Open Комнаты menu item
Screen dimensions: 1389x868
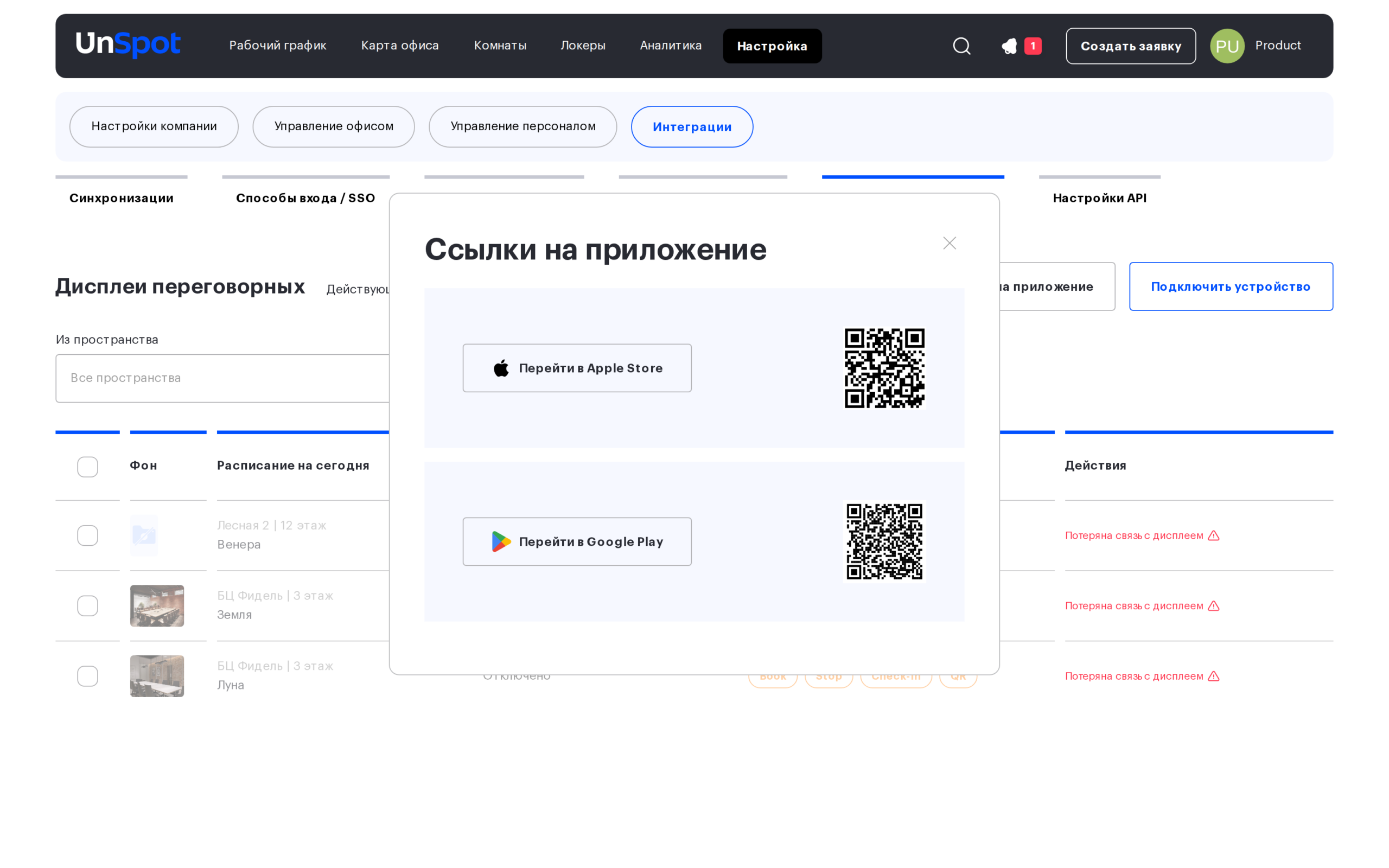click(x=500, y=46)
